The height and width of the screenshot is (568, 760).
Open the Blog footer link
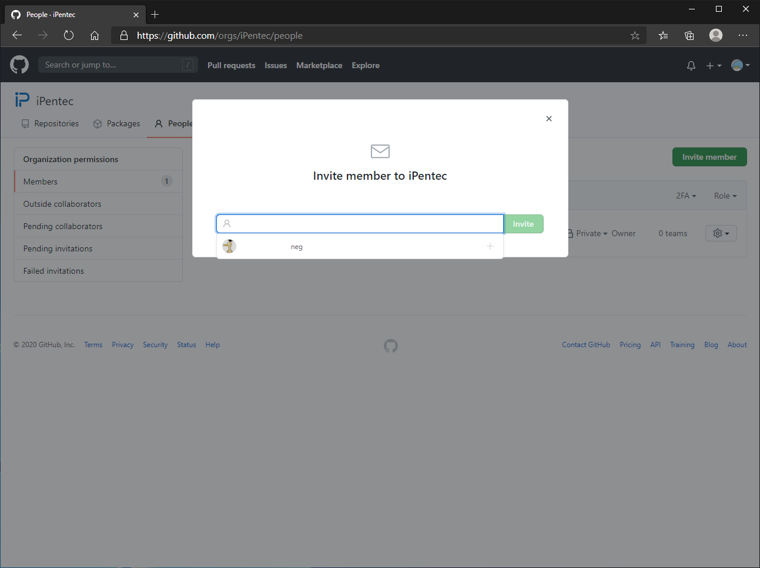pos(711,345)
